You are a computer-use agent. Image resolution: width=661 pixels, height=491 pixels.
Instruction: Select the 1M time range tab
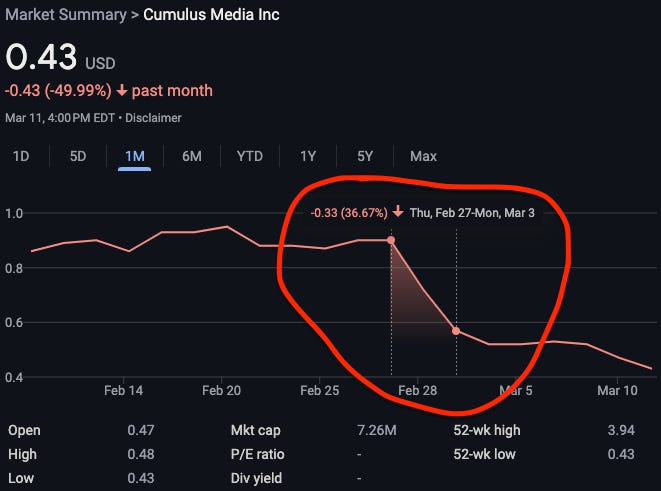click(135, 156)
